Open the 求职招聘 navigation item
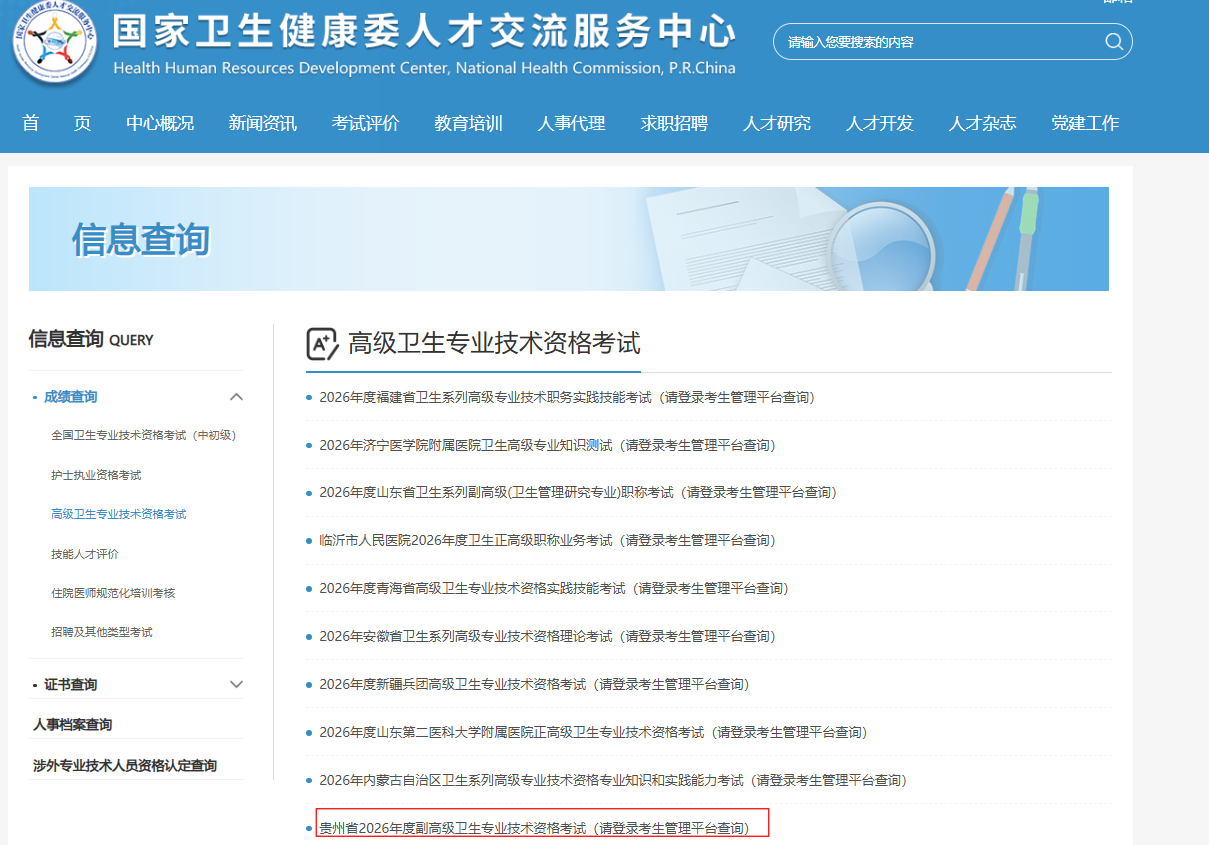1209x845 pixels. pyautogui.click(x=674, y=123)
